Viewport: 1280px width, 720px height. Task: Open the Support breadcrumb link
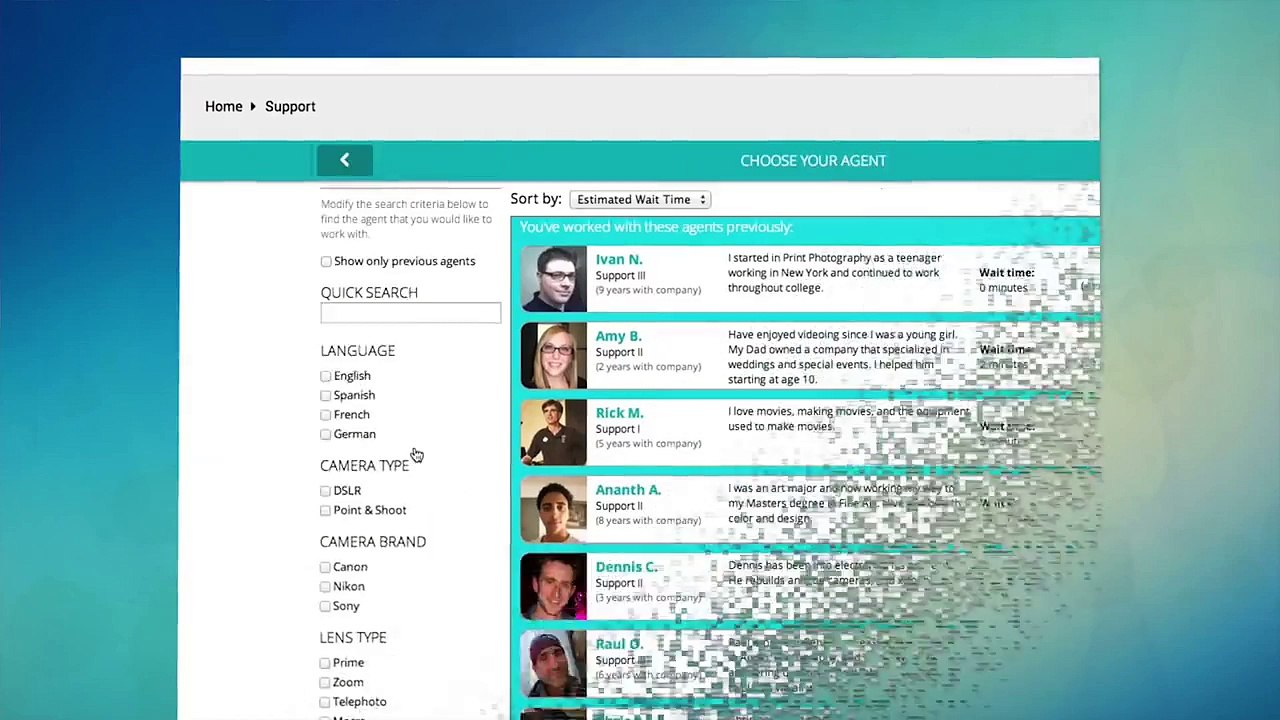(290, 106)
